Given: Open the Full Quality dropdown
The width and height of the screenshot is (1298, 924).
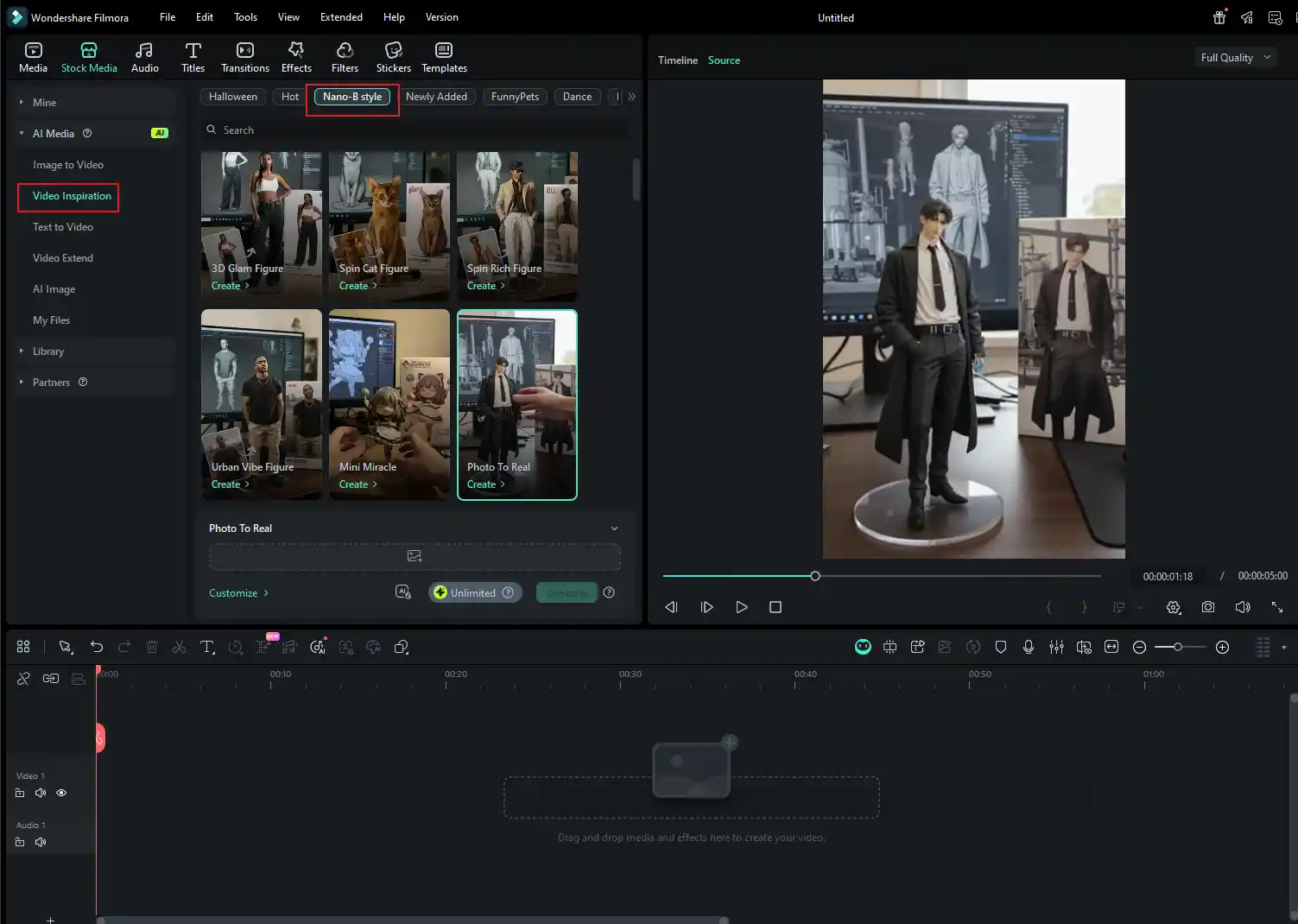Looking at the screenshot, I should coord(1235,57).
